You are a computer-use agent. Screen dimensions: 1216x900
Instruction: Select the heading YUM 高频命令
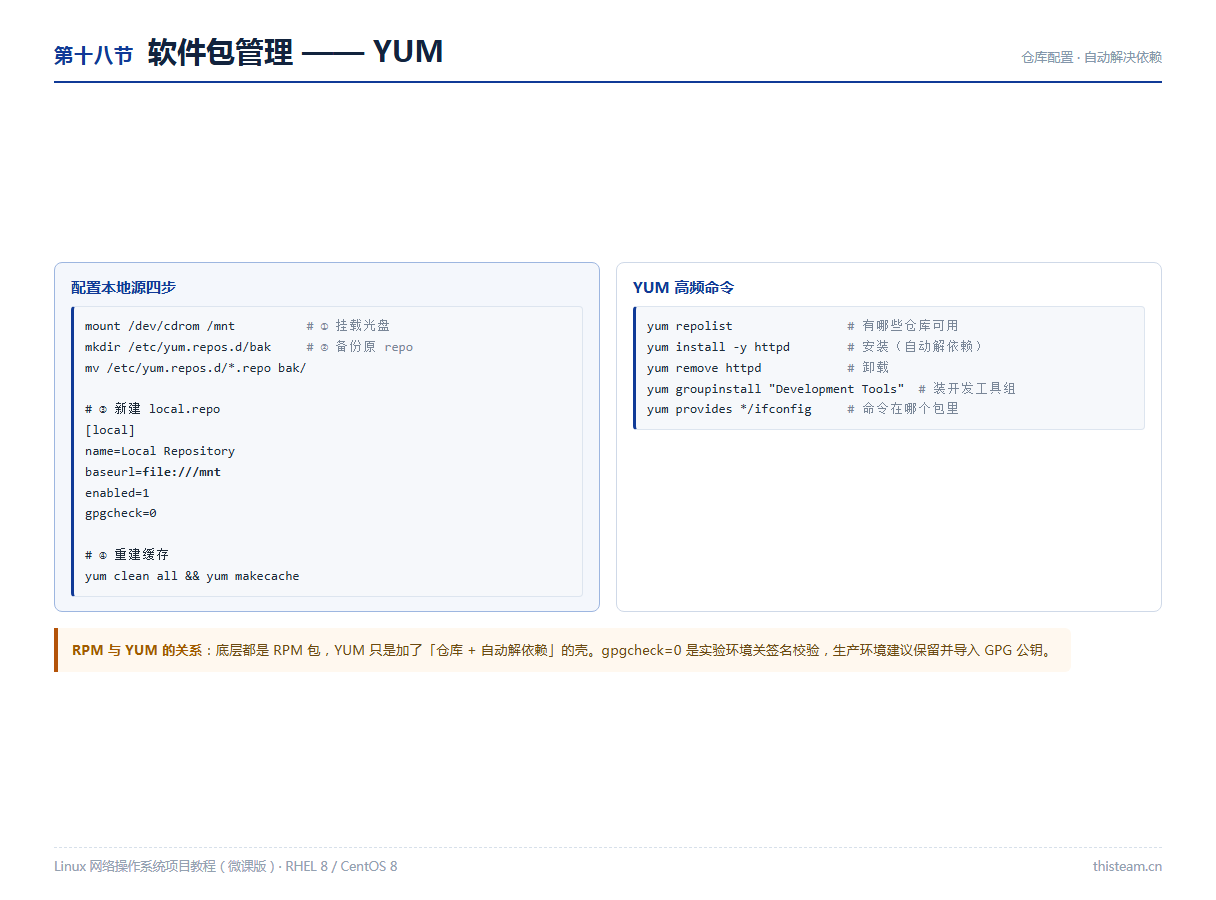(x=684, y=287)
